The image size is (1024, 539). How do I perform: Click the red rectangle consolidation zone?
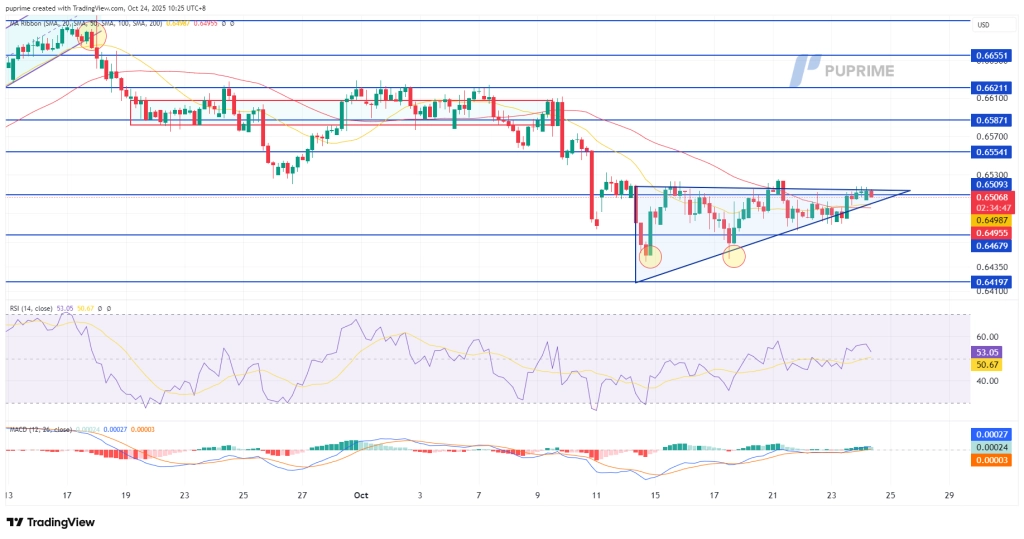[x=340, y=112]
